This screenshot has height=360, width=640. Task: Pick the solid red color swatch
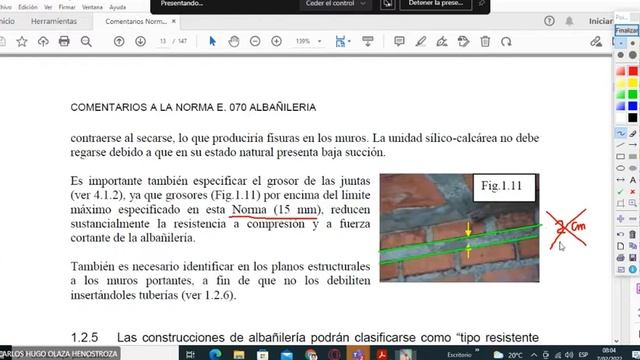tap(633, 71)
